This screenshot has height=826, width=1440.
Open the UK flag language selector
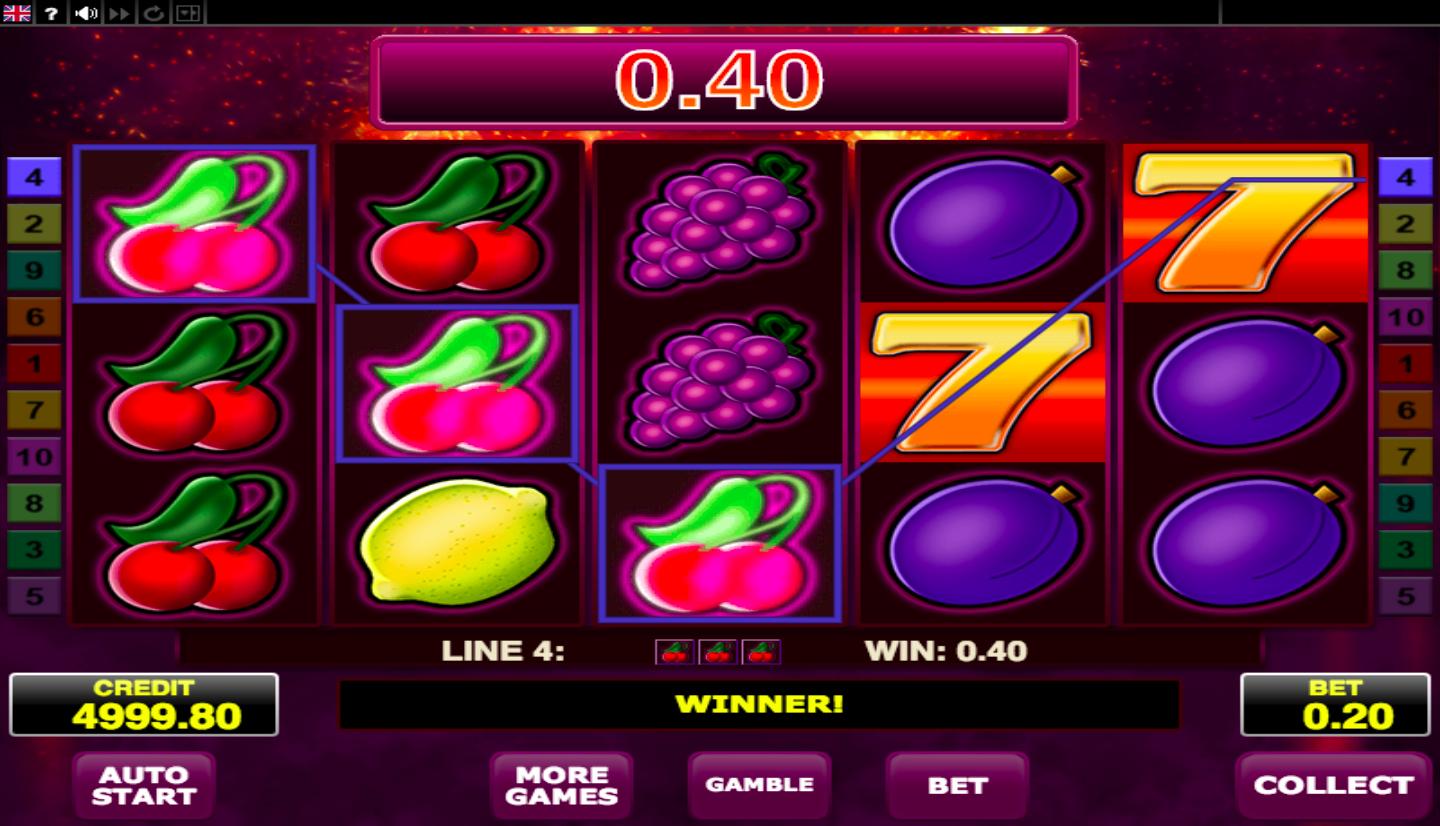17,13
